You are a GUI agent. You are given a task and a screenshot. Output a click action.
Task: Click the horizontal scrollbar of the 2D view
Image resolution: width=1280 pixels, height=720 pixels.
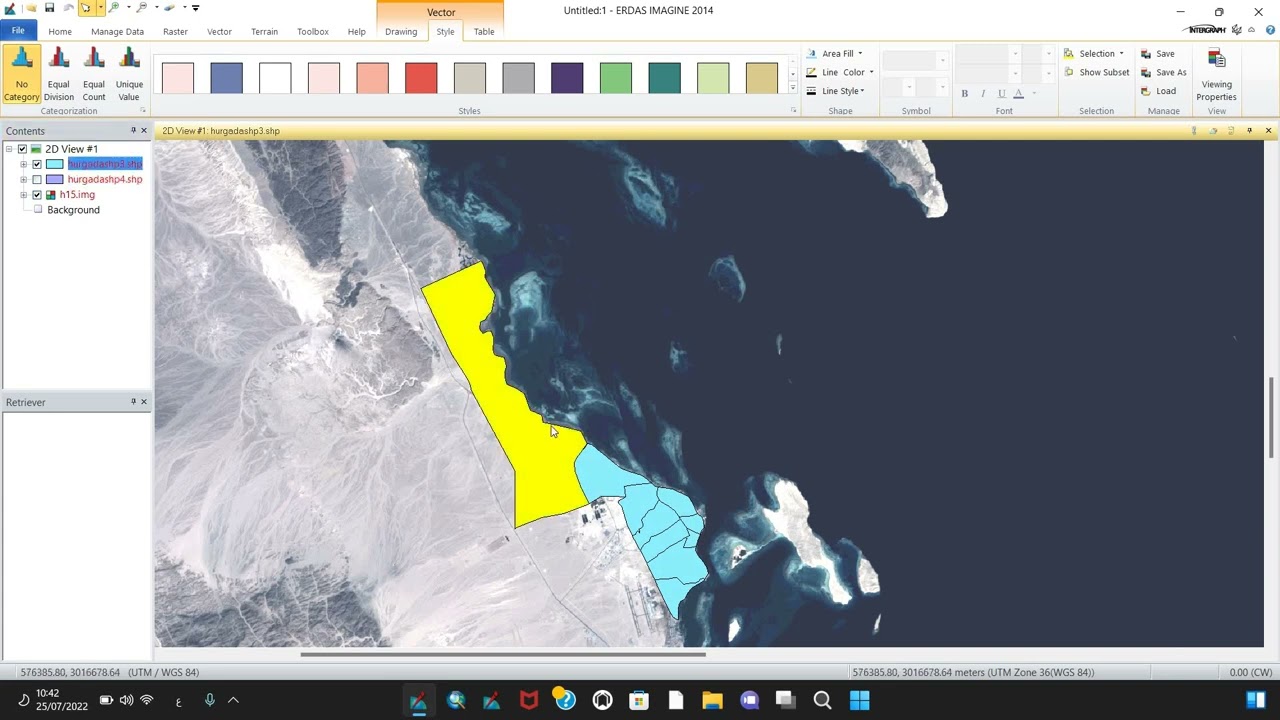tap(503, 655)
